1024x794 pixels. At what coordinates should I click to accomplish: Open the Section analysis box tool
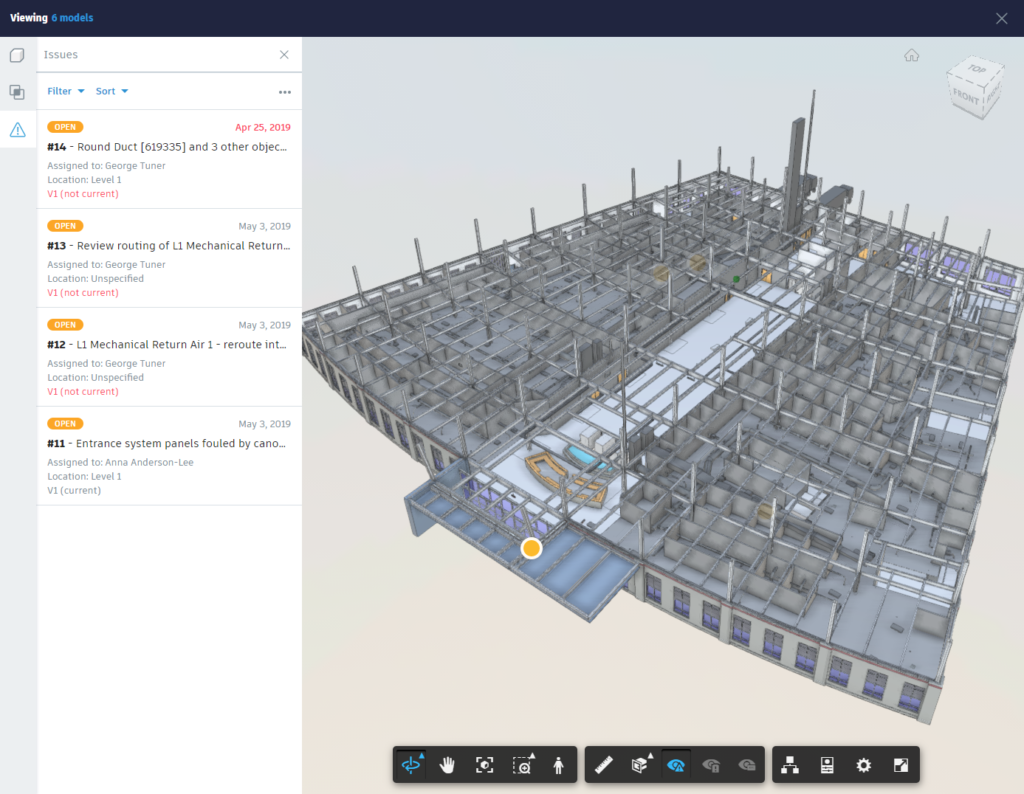[x=640, y=765]
